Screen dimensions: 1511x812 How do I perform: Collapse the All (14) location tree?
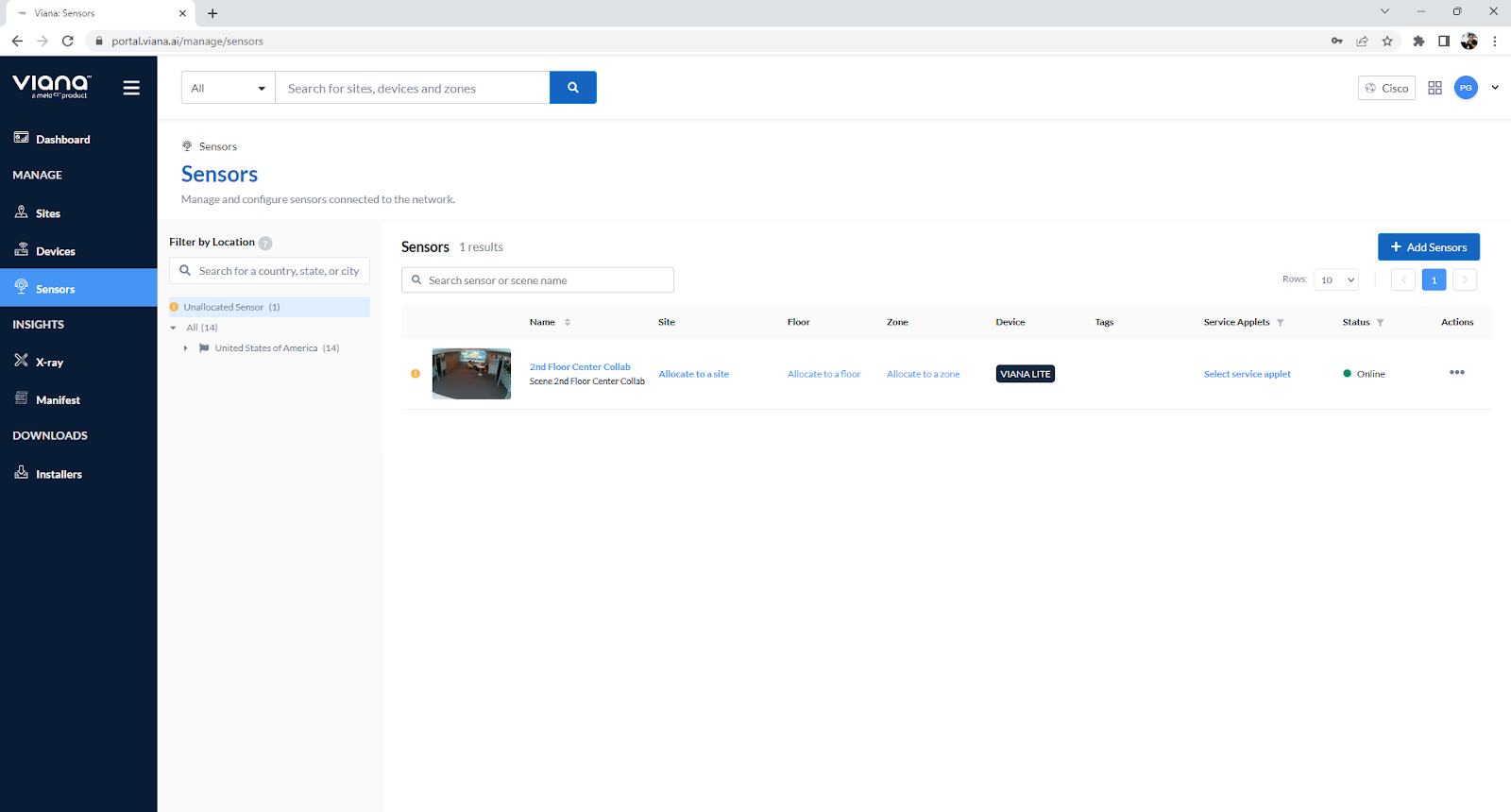point(173,329)
